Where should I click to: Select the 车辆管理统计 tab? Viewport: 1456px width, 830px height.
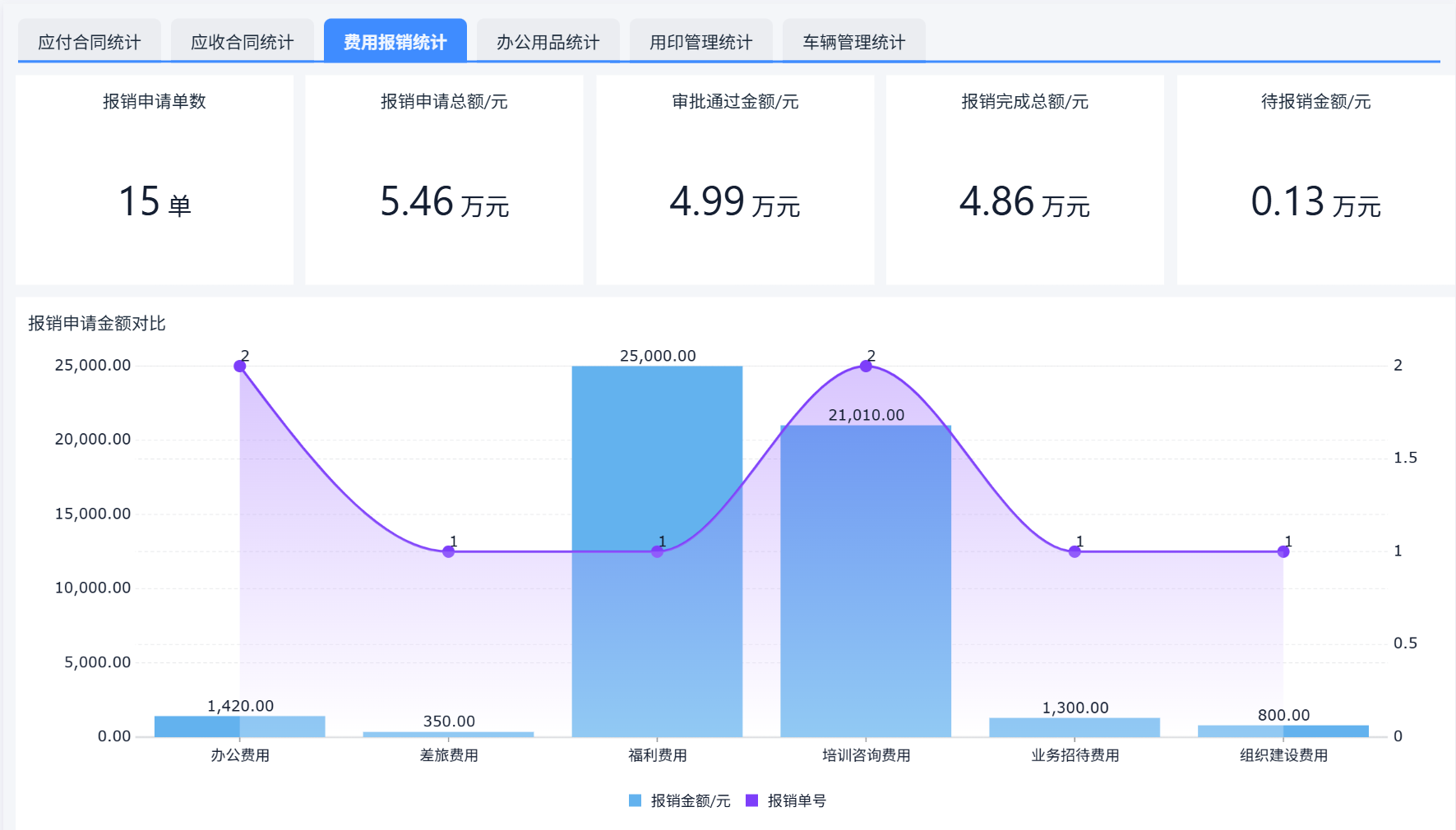[853, 40]
